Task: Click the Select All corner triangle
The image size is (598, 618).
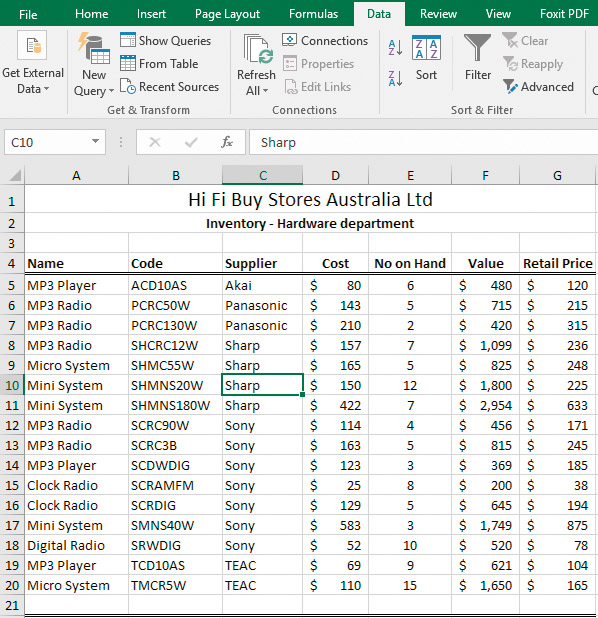Action: 14,175
